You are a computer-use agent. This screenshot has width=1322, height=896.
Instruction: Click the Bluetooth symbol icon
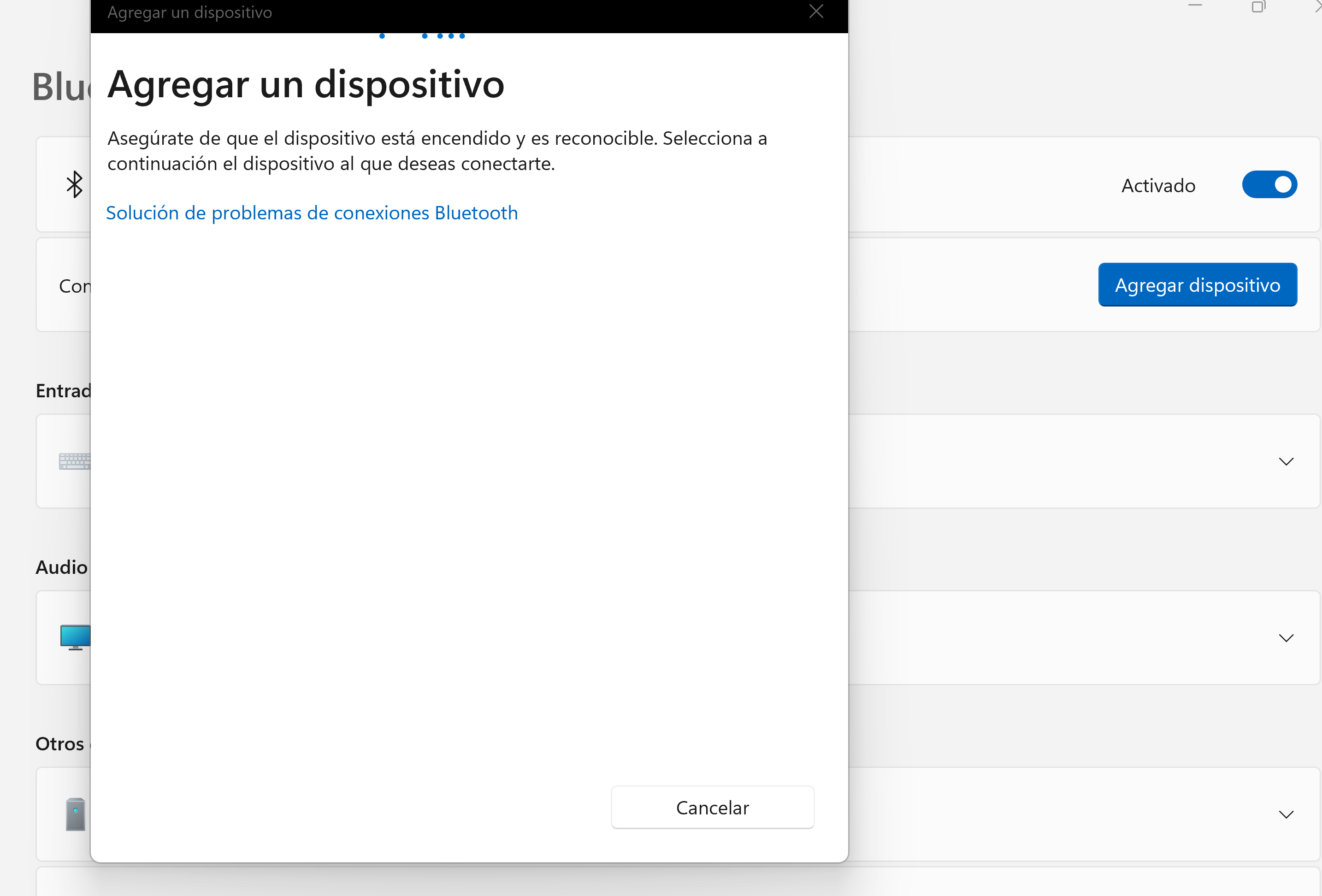pyautogui.click(x=75, y=185)
